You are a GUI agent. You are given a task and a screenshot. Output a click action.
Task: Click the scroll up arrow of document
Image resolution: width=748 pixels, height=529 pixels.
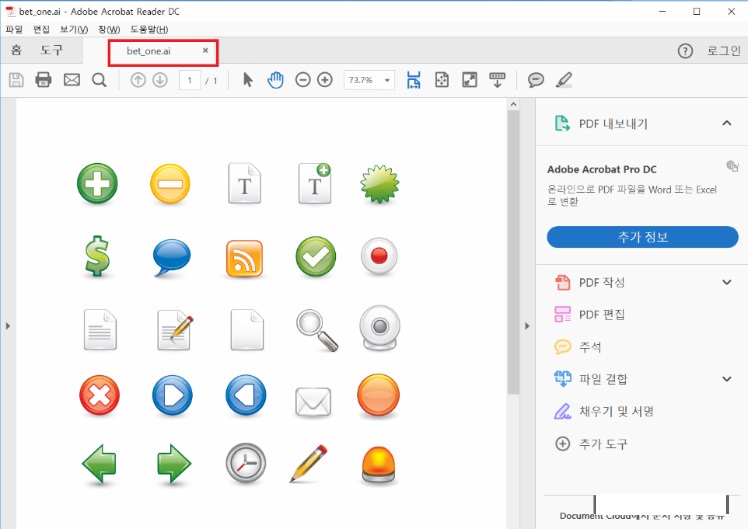(x=513, y=104)
